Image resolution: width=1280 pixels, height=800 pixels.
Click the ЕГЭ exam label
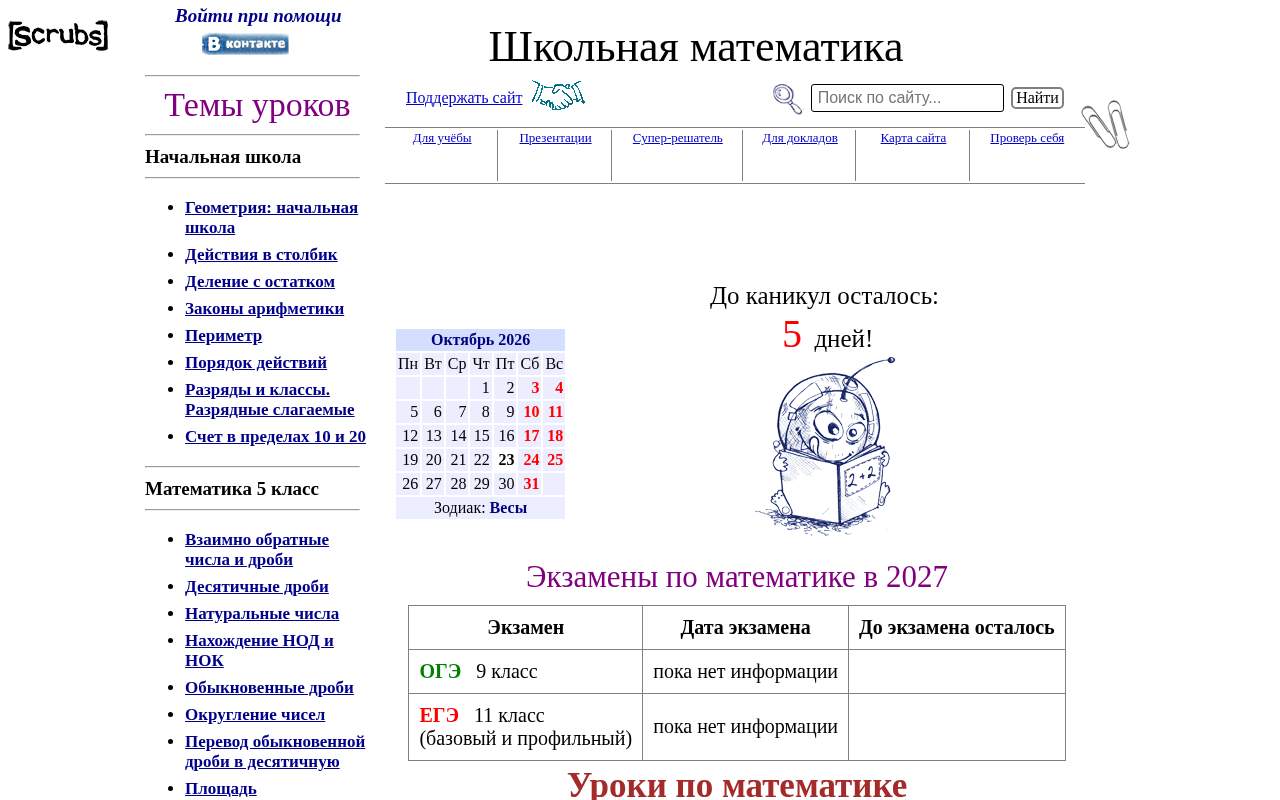pos(439,716)
